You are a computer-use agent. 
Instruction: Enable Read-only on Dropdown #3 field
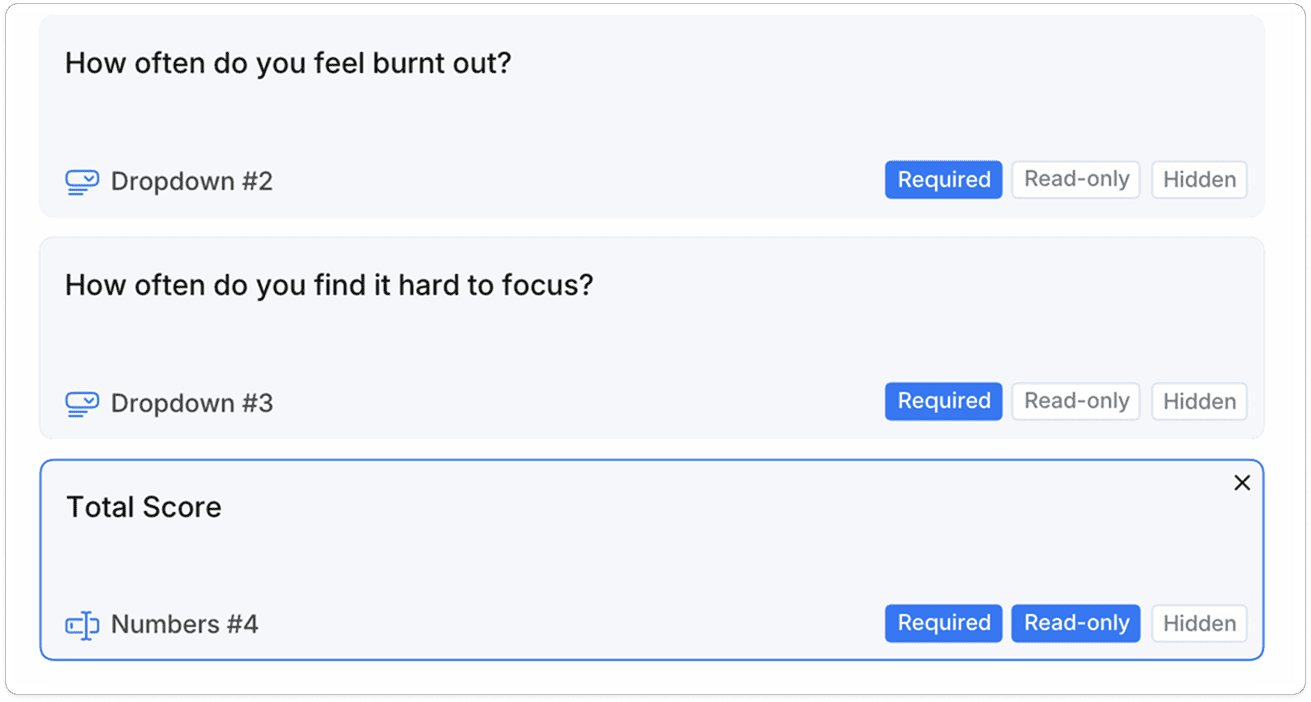1075,401
